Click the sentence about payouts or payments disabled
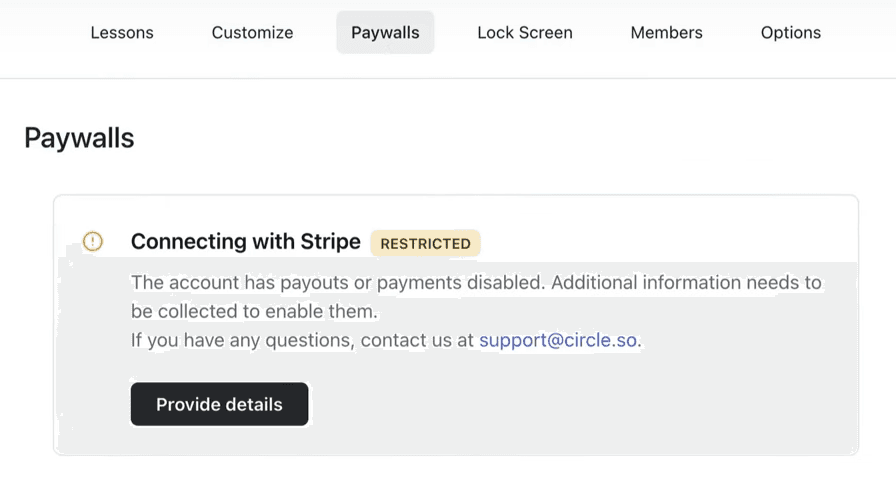Viewport: 896px width, 482px height. point(338,282)
